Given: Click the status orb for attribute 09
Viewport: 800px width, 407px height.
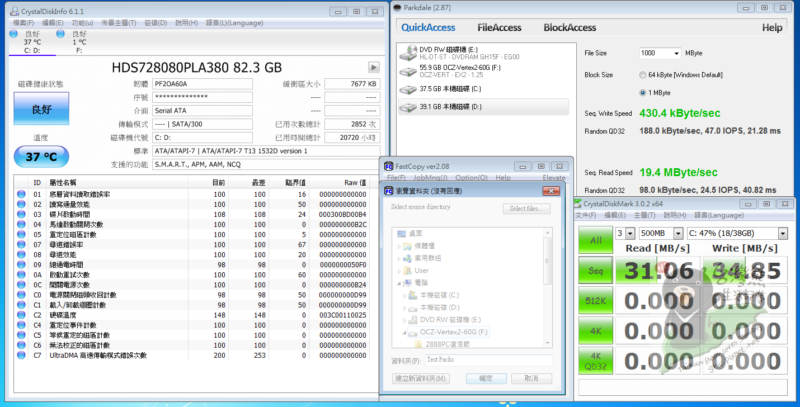Looking at the screenshot, I should 21,264.
